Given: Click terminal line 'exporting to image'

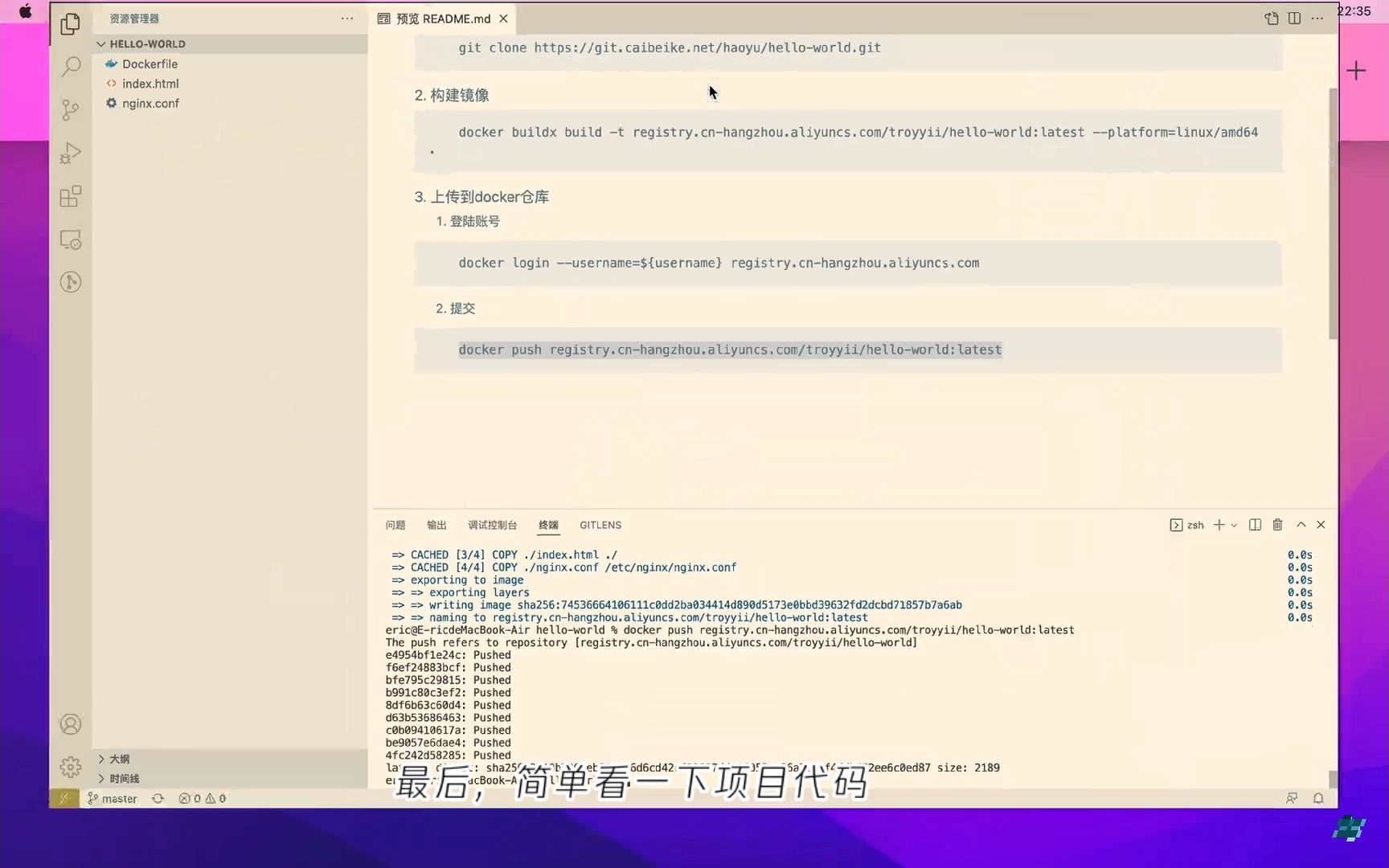Looking at the screenshot, I should click(457, 580).
